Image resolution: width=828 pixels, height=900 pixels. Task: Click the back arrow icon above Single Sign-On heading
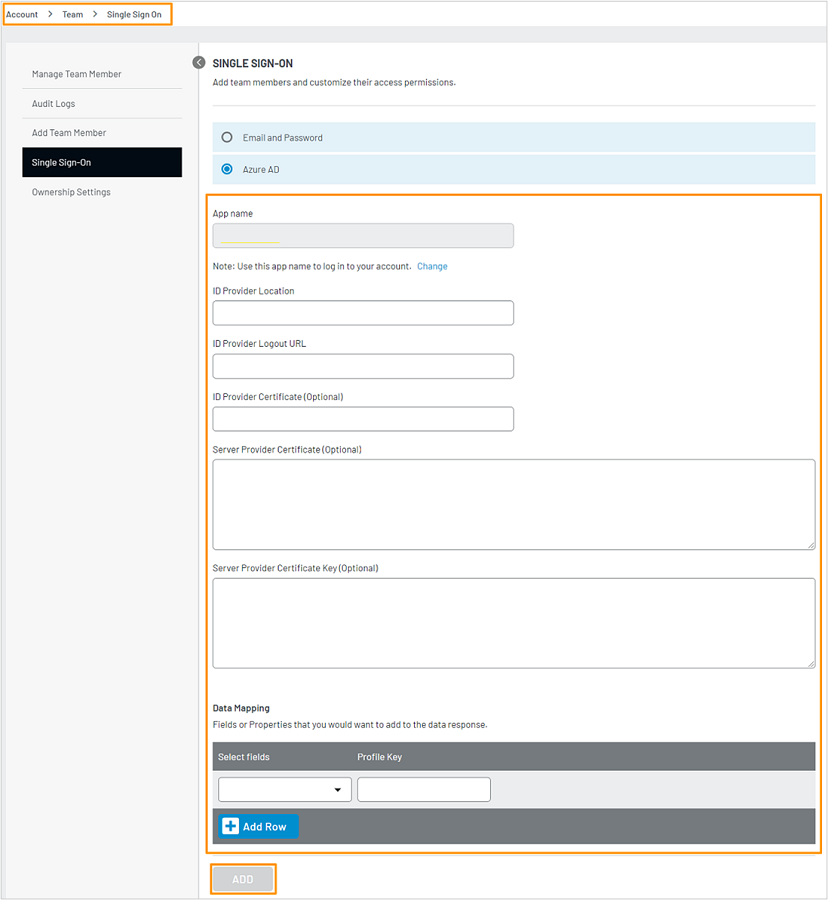[x=198, y=62]
